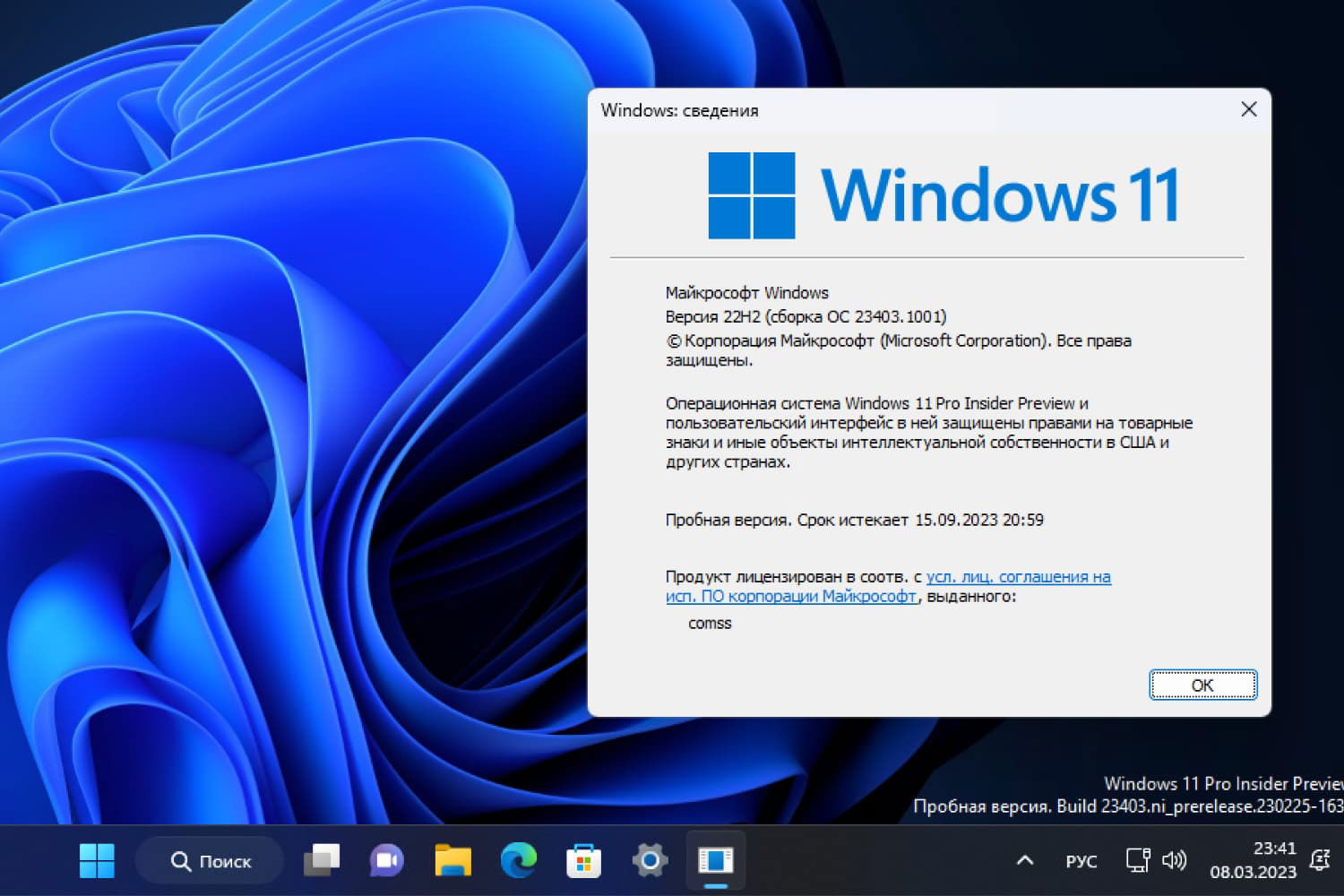Select the active winver app taskbar icon
The height and width of the screenshot is (896, 1344).
click(x=715, y=860)
